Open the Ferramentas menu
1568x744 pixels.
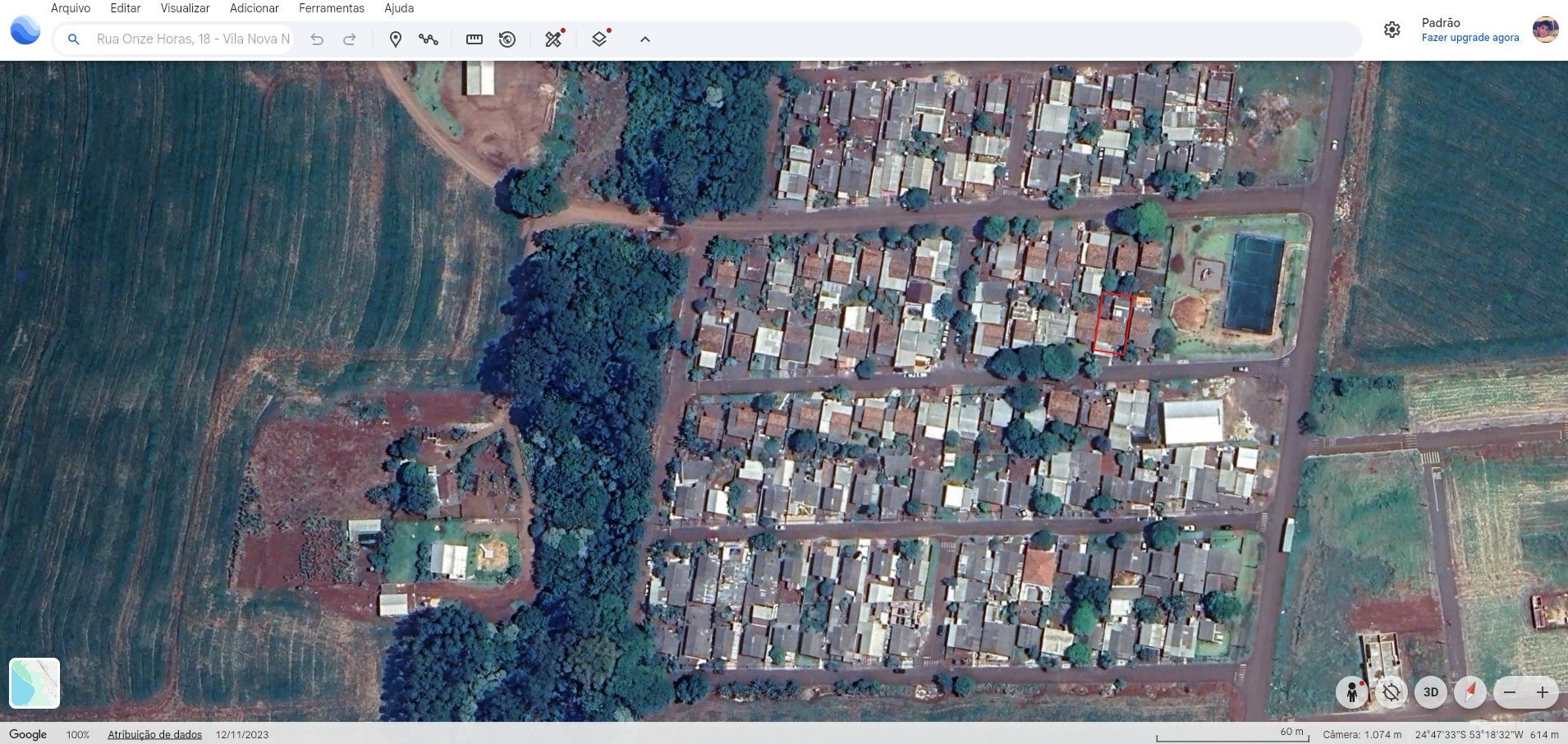coord(332,8)
